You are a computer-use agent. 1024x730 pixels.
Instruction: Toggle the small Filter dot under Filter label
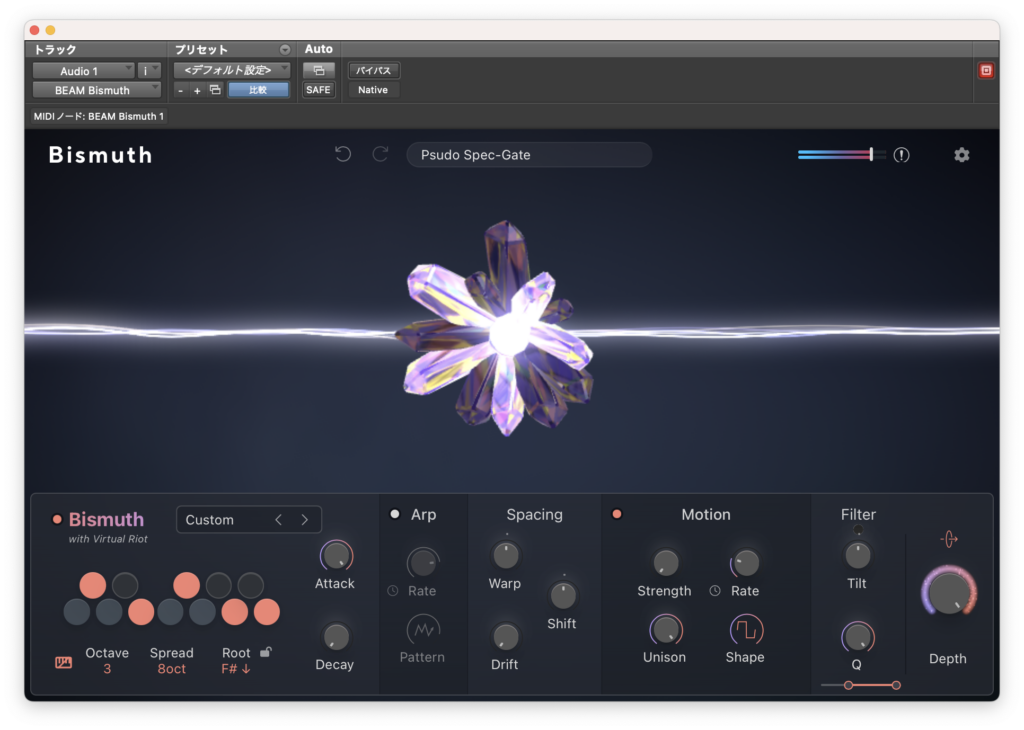point(858,530)
